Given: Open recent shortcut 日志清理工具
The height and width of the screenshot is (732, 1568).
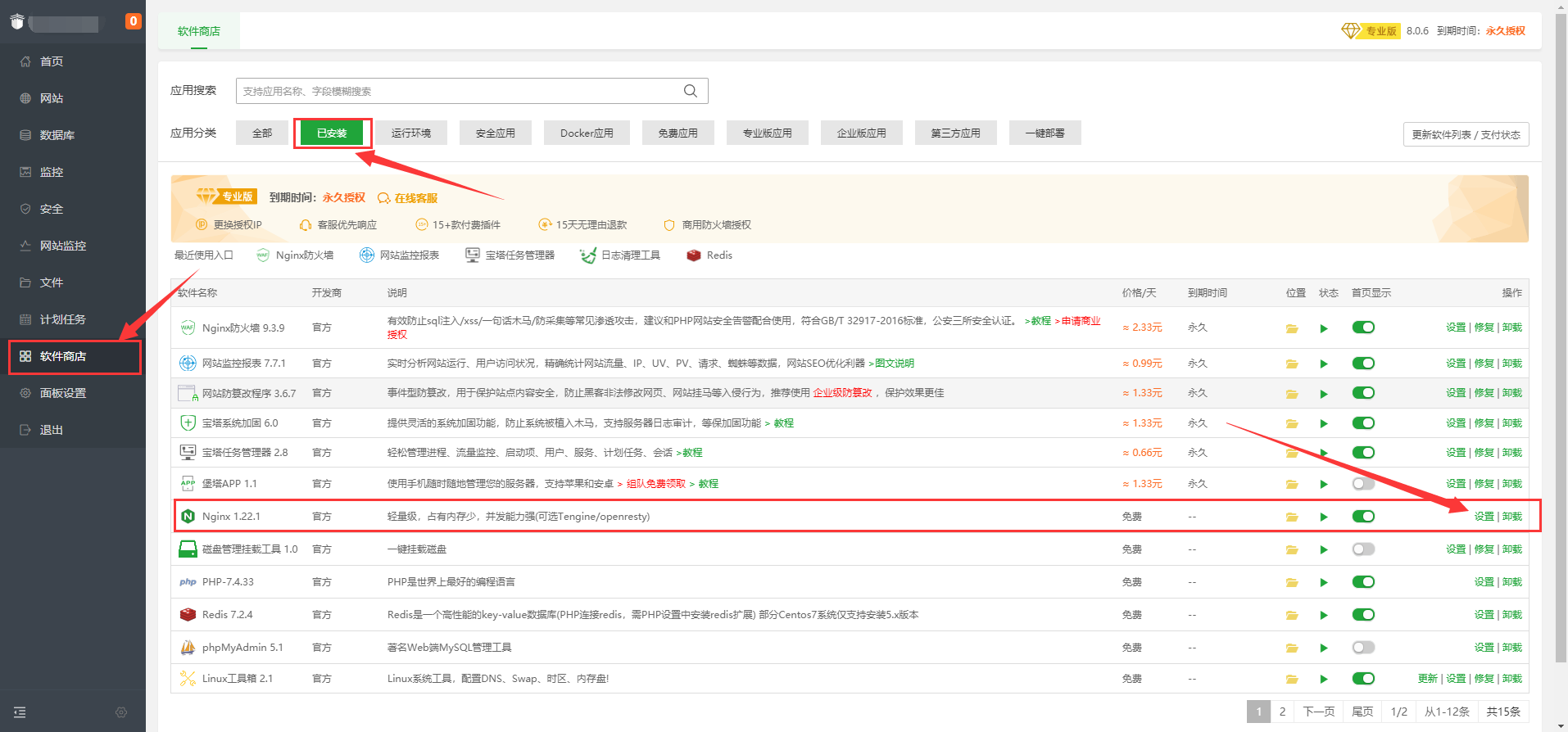Looking at the screenshot, I should (x=620, y=255).
